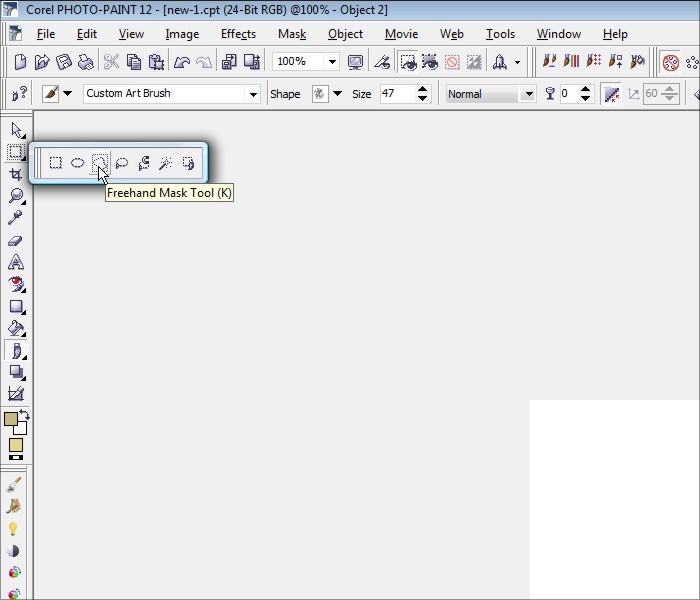Image resolution: width=700 pixels, height=600 pixels.
Task: Toggle the object marquee visibility button
Action: pos(429,62)
